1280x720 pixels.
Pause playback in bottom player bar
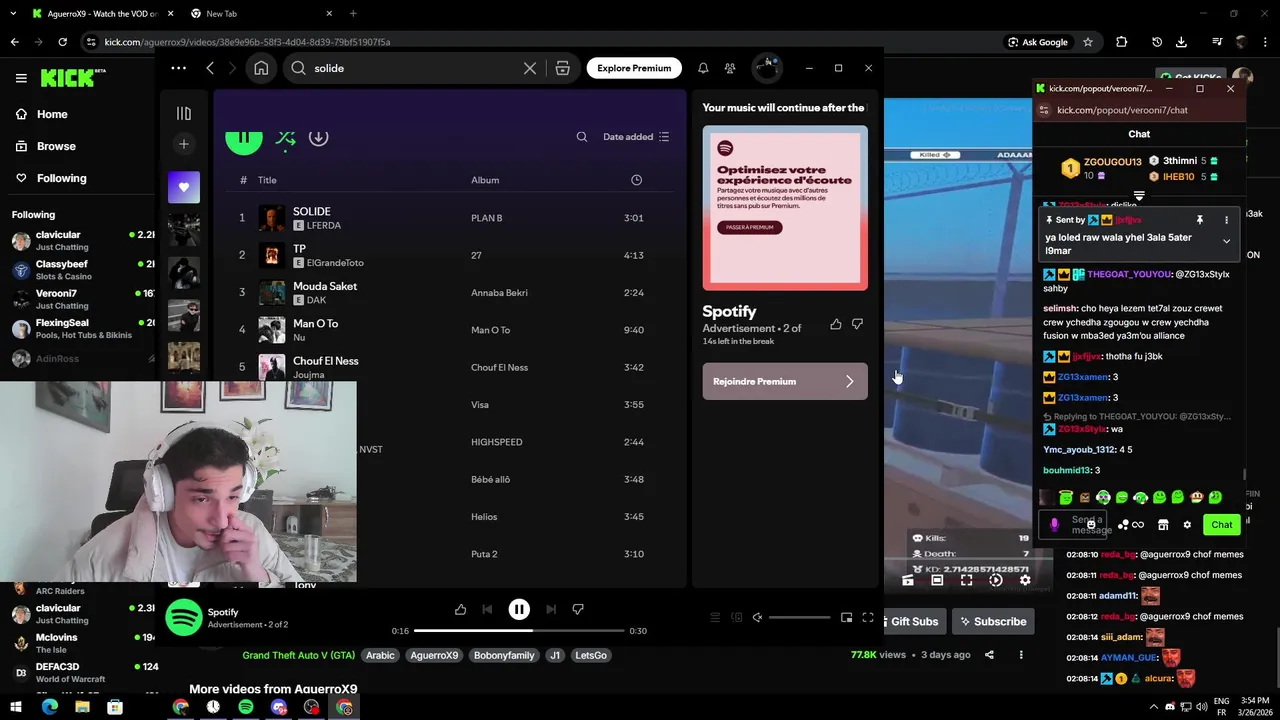[x=519, y=609]
